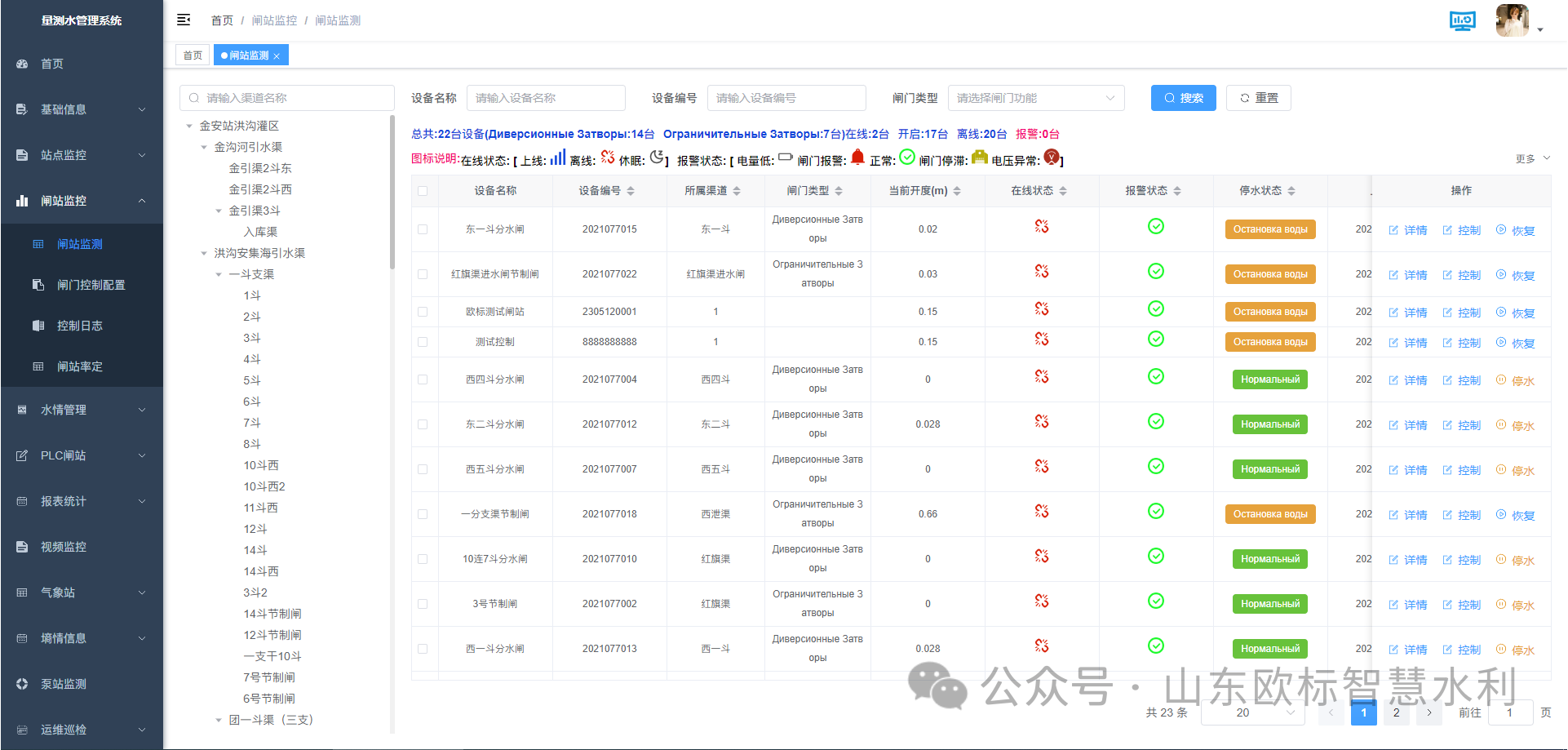The image size is (1568, 750).
Task: Click the blue 搜索 button
Action: coord(1183,98)
